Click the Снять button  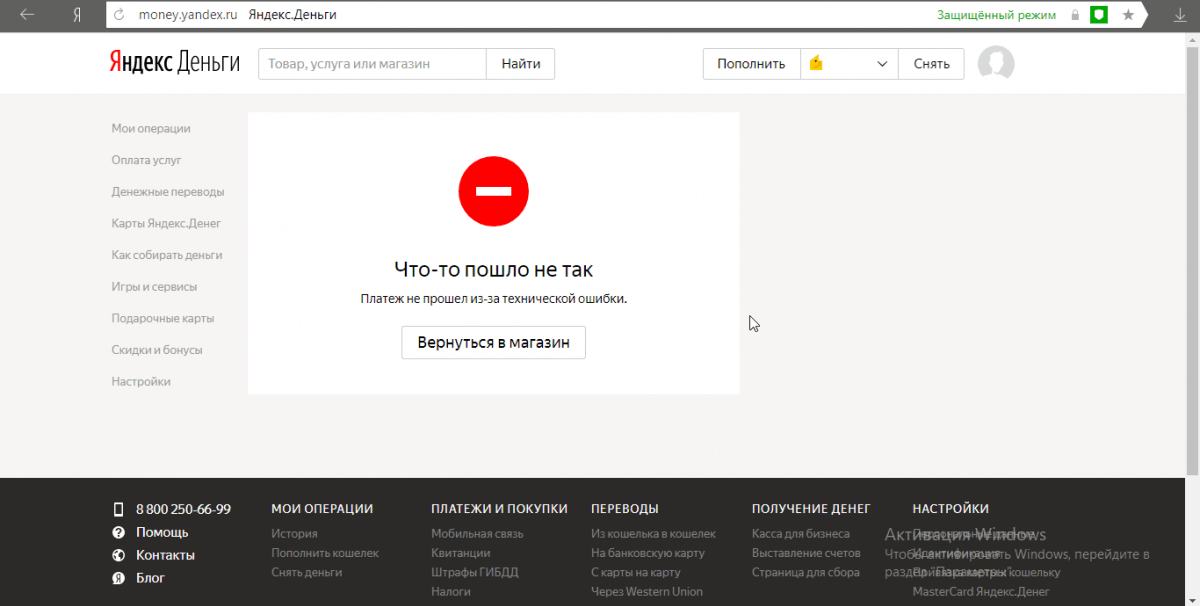(931, 63)
